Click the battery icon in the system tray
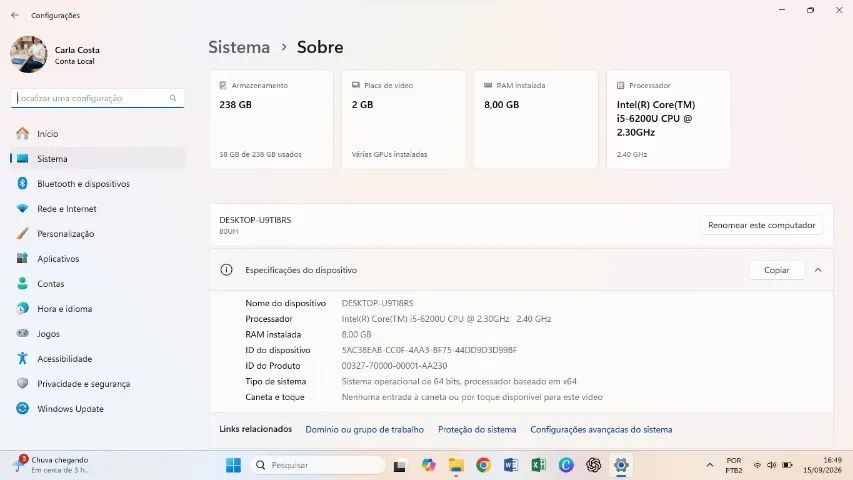Viewport: 853px width, 480px height. pos(787,465)
